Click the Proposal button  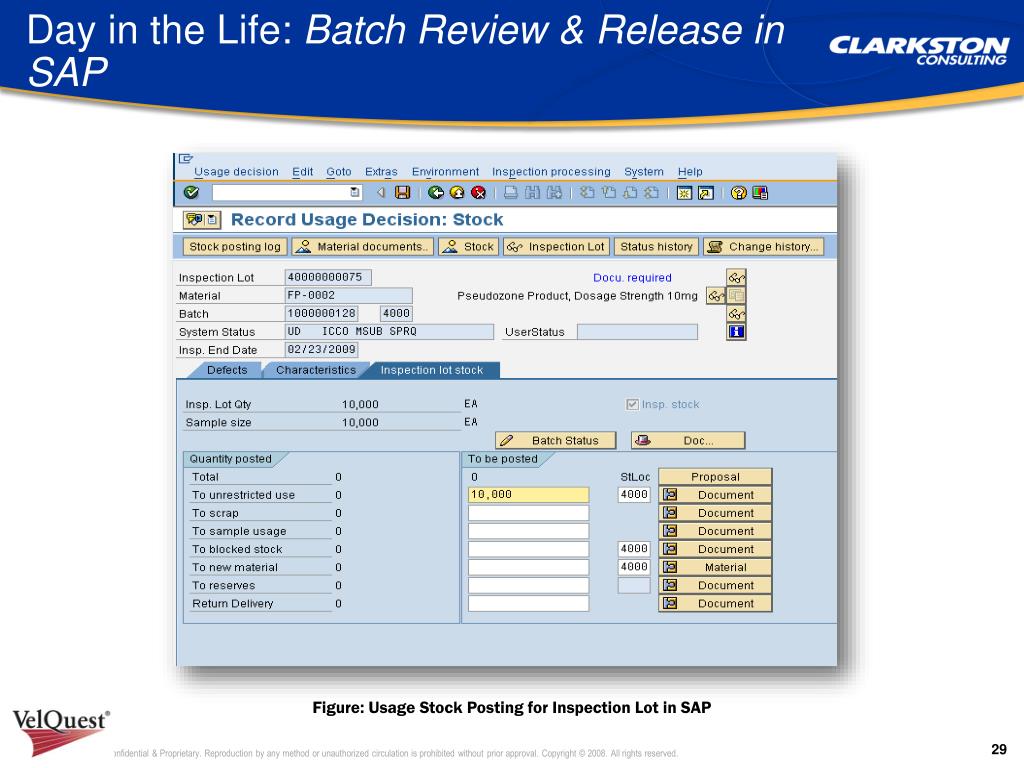click(715, 477)
